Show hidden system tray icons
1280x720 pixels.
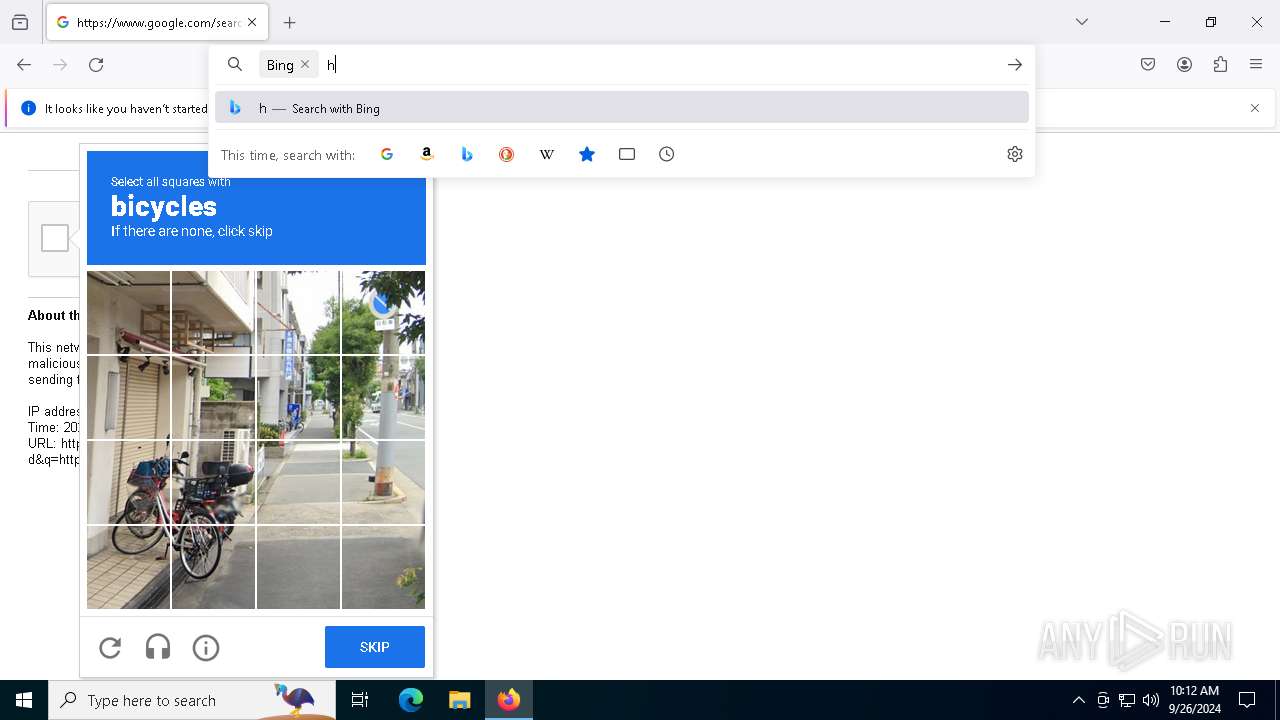[x=1079, y=700]
